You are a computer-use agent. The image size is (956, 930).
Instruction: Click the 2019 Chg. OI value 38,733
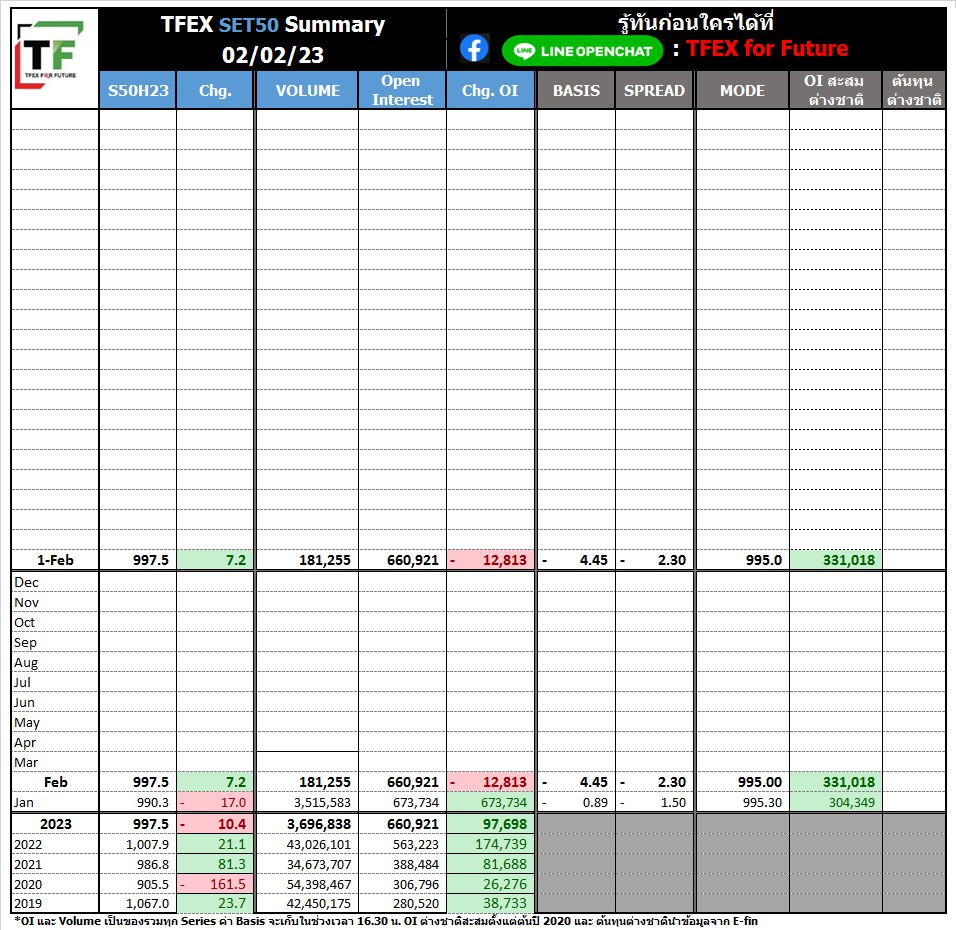click(x=505, y=903)
